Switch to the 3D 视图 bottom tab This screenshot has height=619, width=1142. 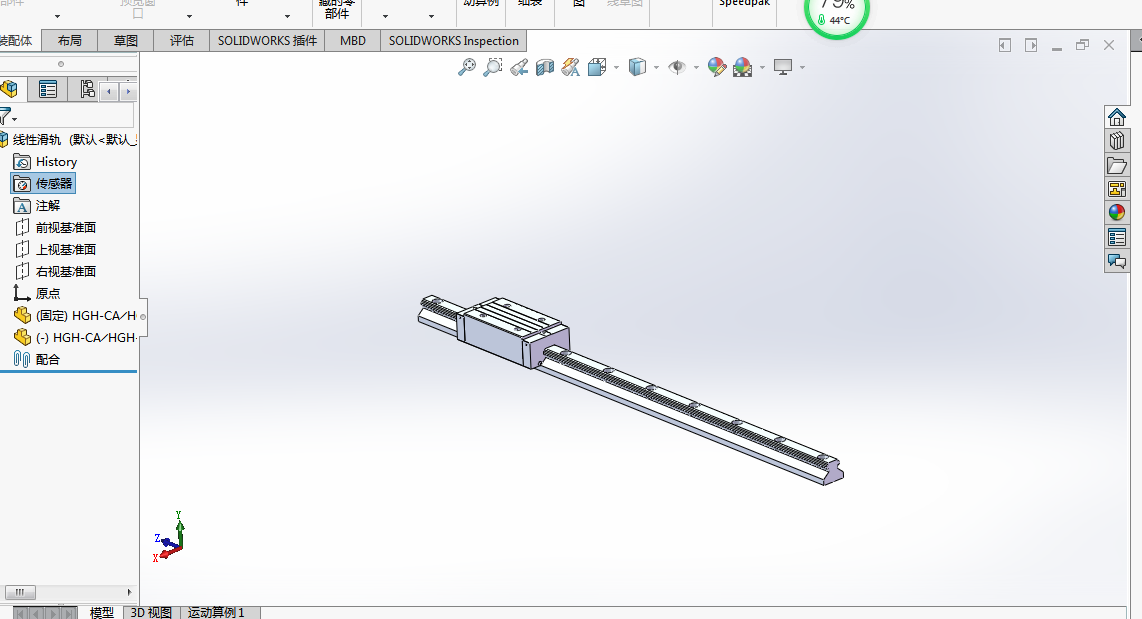[x=151, y=612]
